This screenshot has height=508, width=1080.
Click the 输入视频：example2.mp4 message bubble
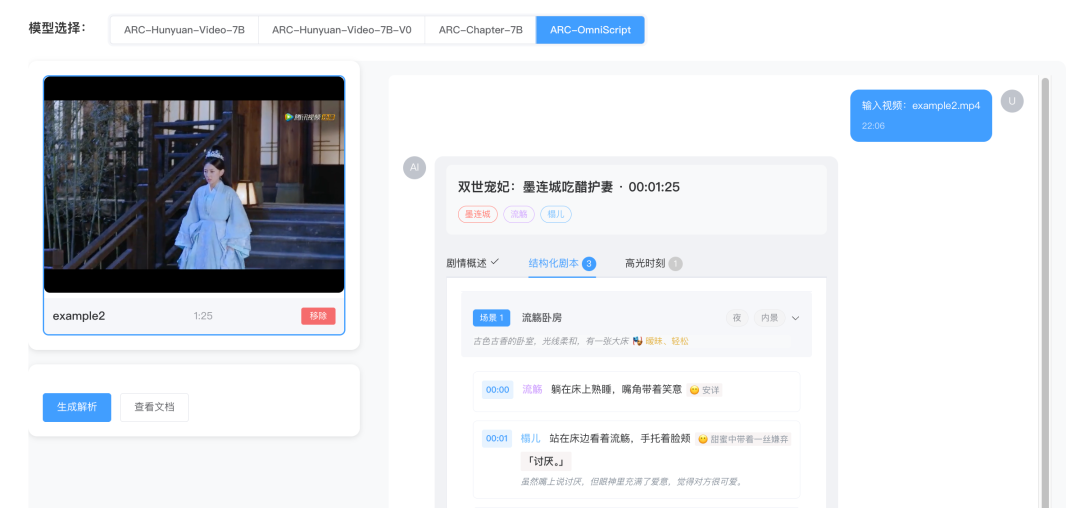[921, 116]
